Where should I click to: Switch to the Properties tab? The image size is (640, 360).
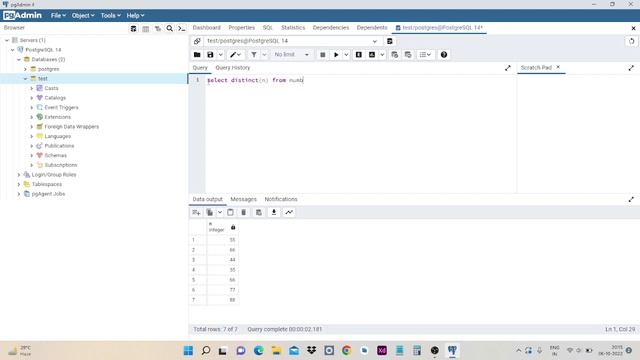click(242, 28)
